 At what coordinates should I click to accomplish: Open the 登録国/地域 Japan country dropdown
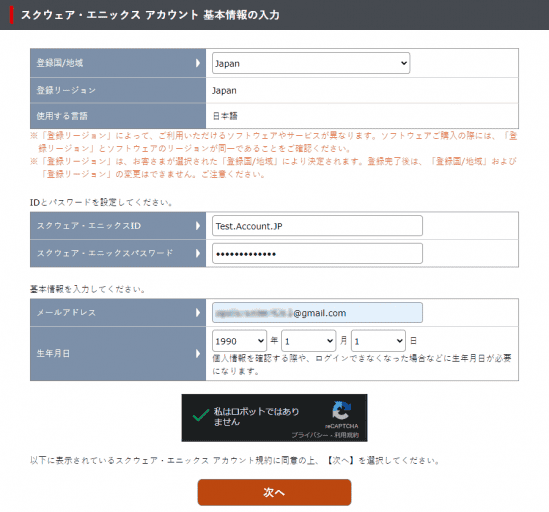coord(311,63)
